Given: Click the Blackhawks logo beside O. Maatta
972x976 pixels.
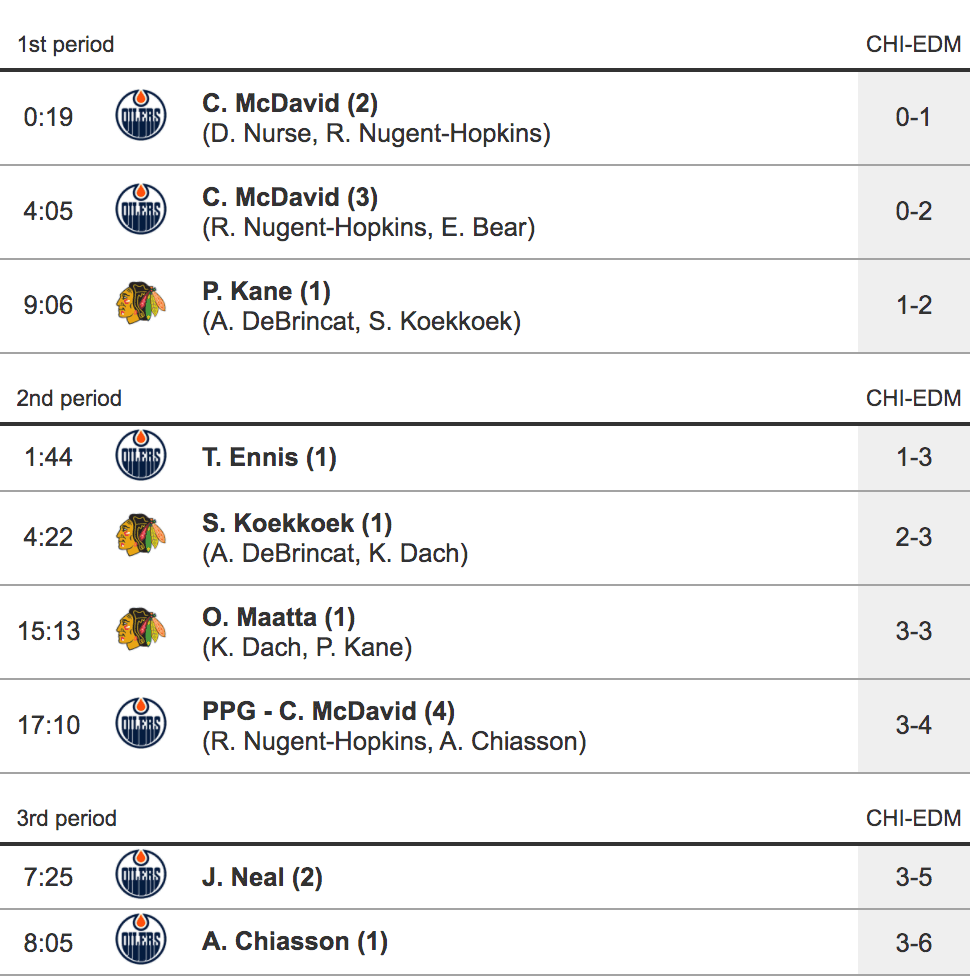Looking at the screenshot, I should coord(141,631).
